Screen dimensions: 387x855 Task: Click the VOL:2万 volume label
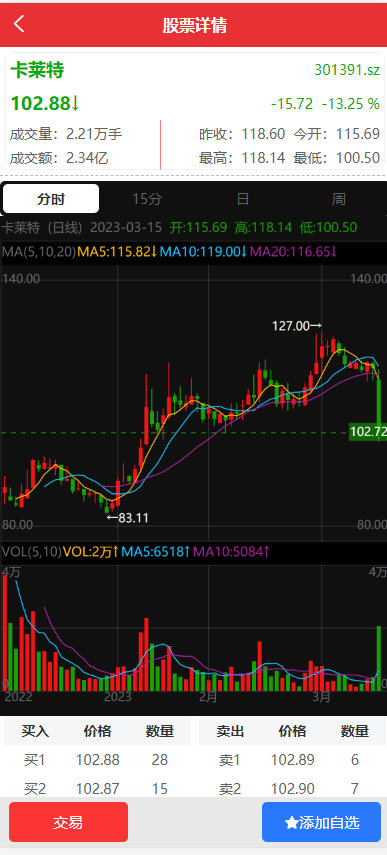[x=91, y=552]
